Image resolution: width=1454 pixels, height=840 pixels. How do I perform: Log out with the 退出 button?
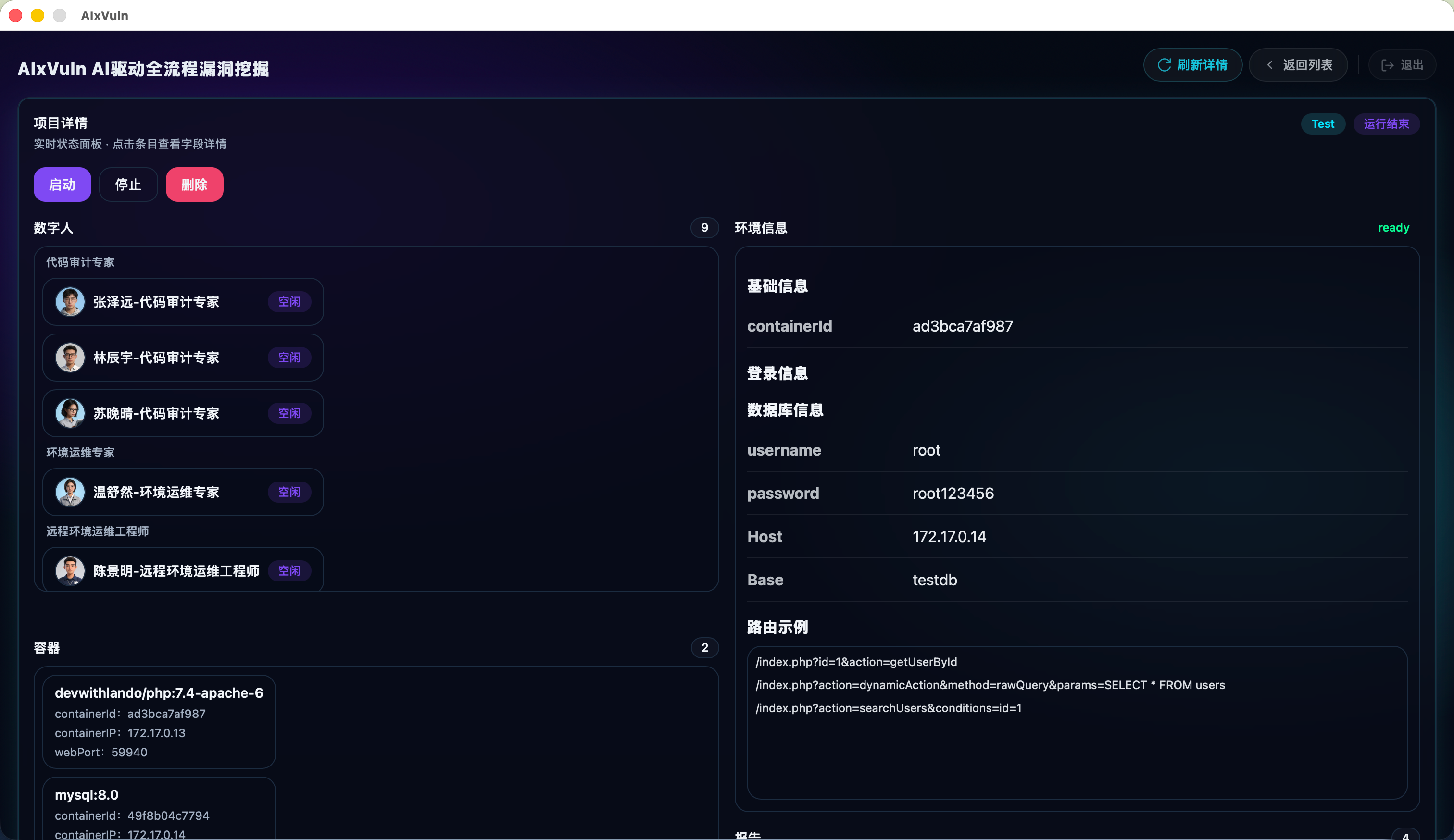click(x=1402, y=65)
